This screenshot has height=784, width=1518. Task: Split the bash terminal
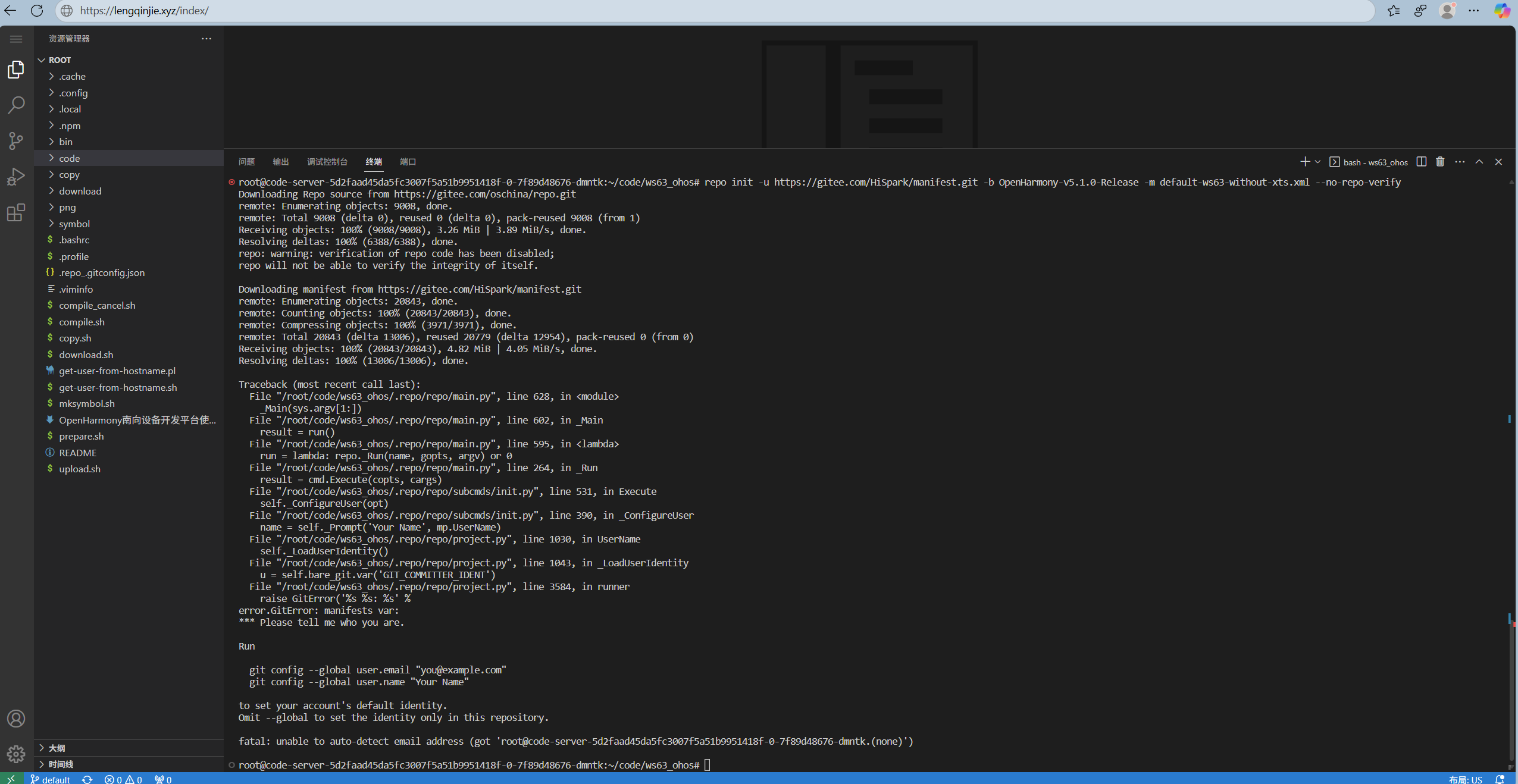coord(1421,161)
